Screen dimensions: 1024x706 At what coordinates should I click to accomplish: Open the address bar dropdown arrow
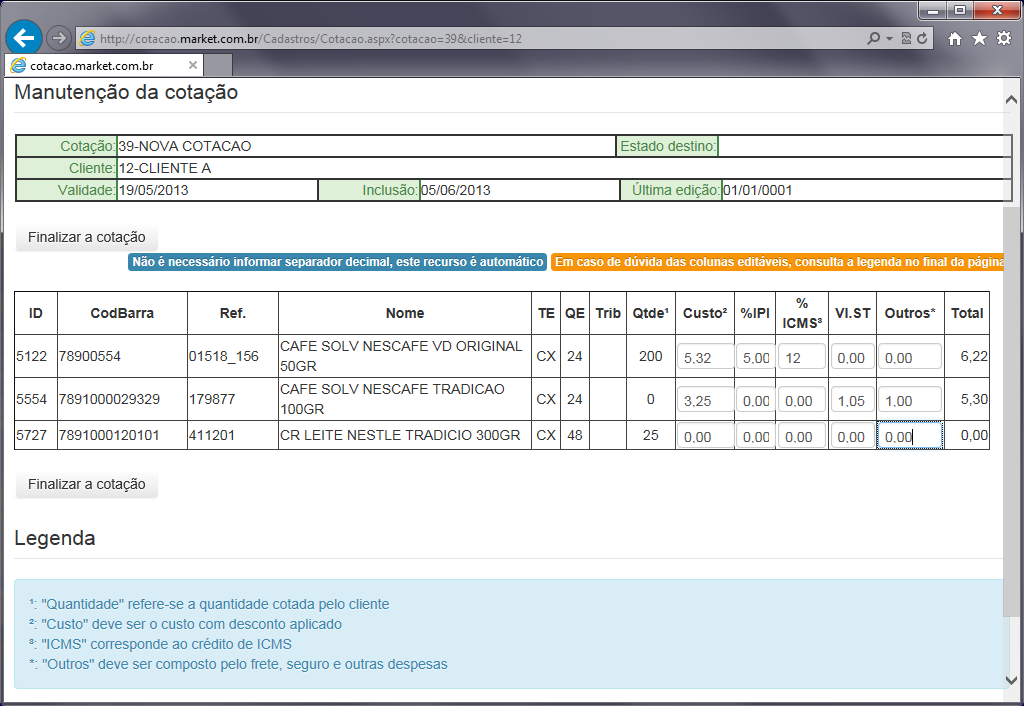889,39
